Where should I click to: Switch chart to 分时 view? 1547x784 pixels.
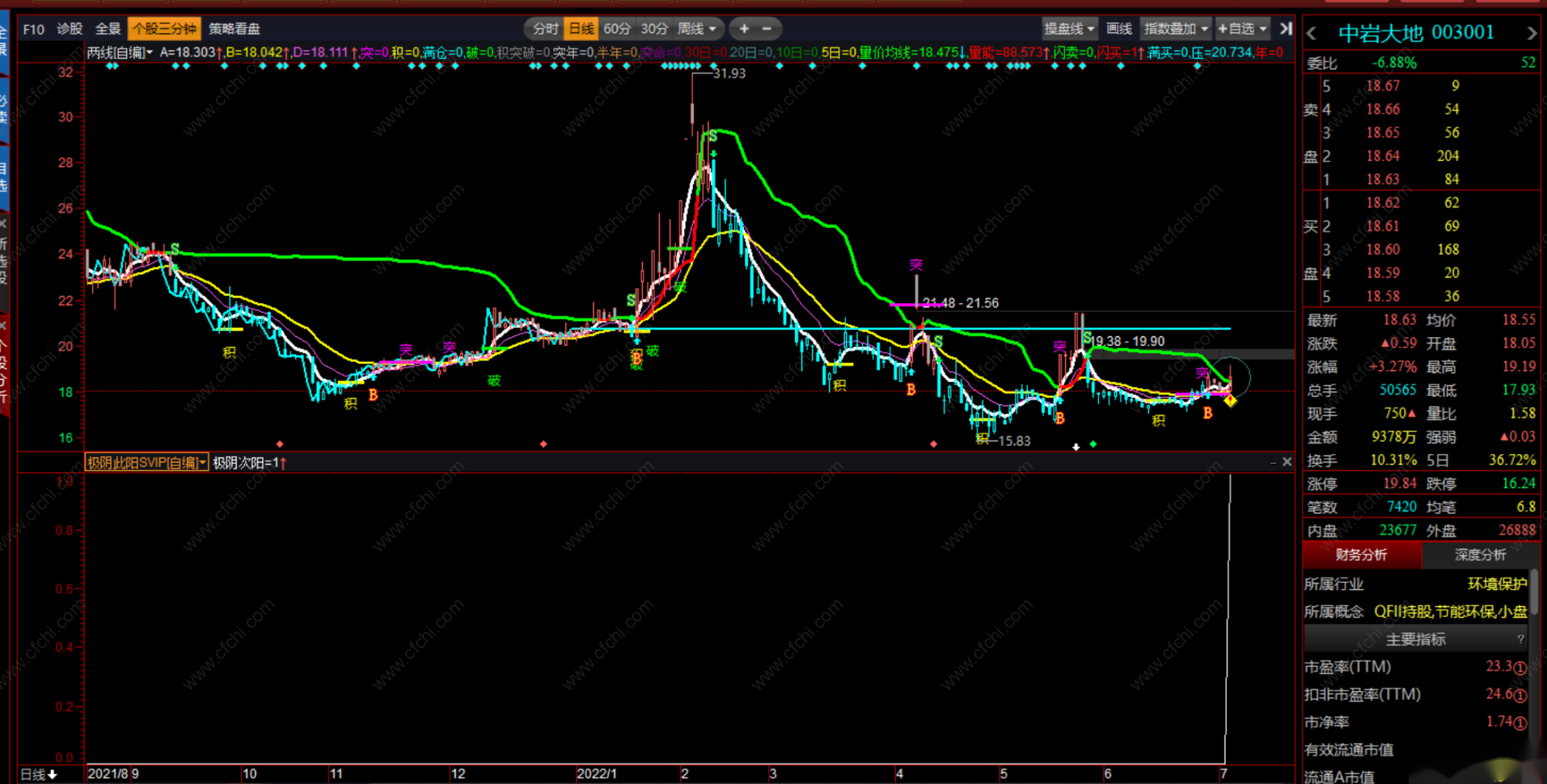pos(545,29)
